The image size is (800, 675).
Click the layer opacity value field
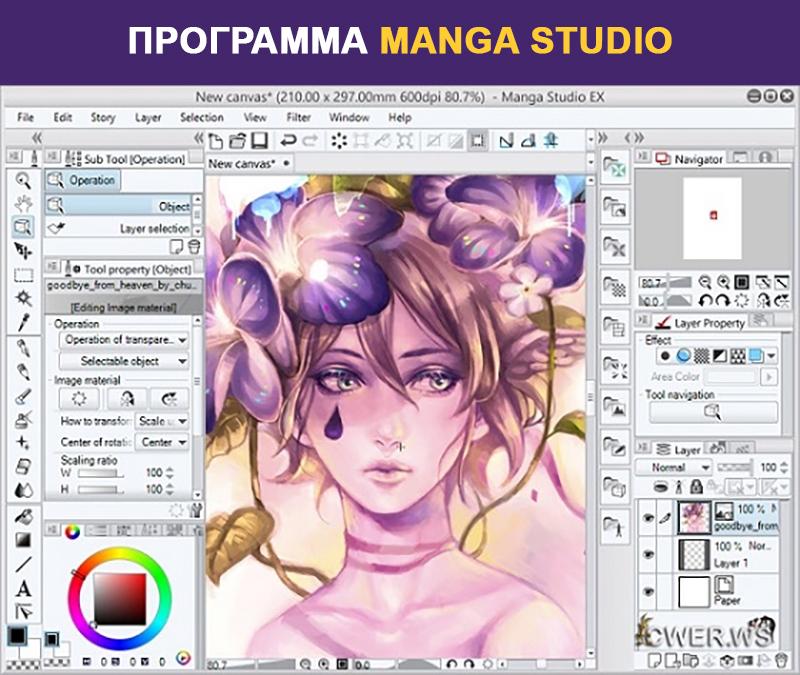(768, 467)
